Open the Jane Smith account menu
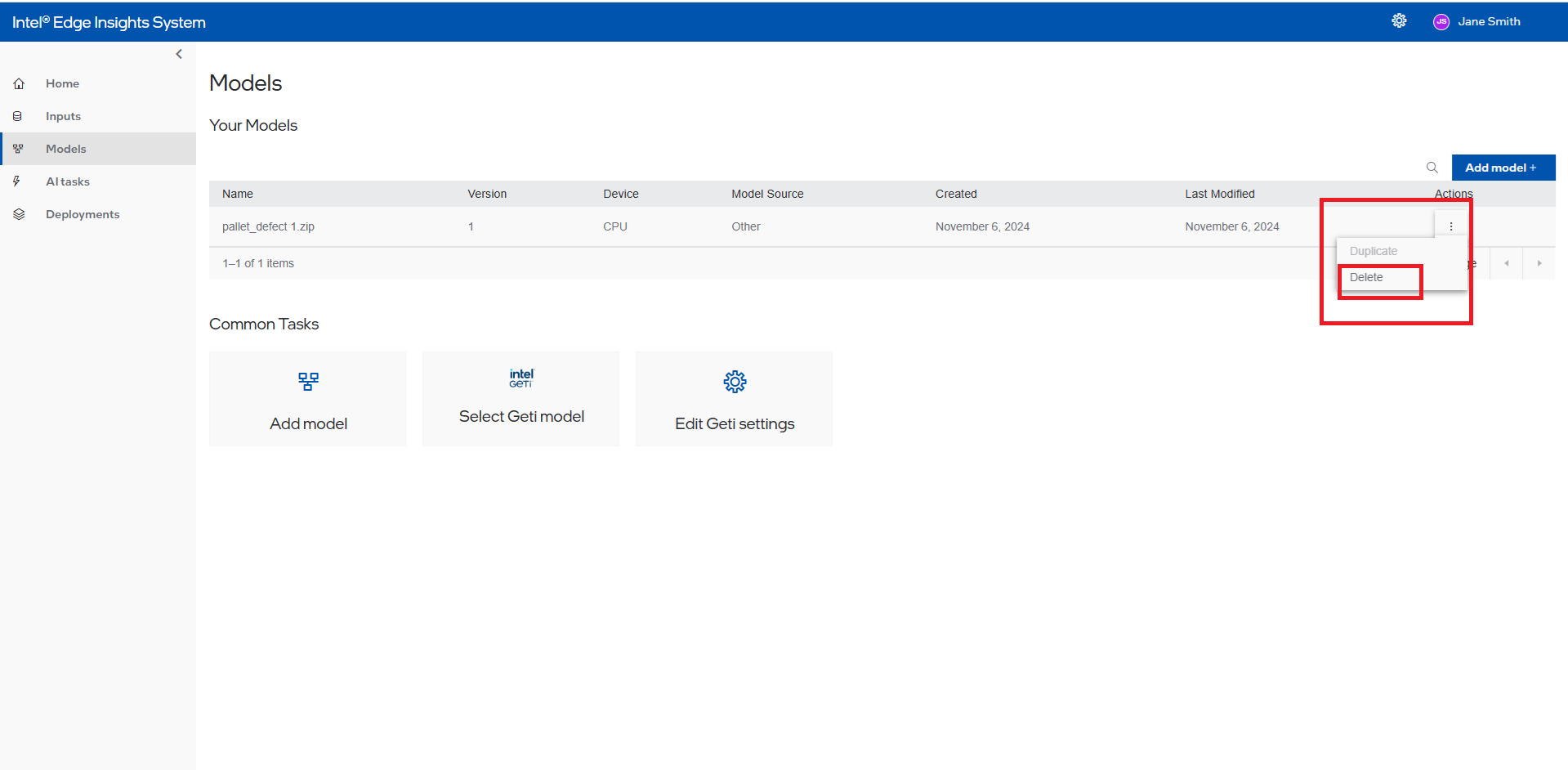This screenshot has width=1568, height=770. point(1489,21)
